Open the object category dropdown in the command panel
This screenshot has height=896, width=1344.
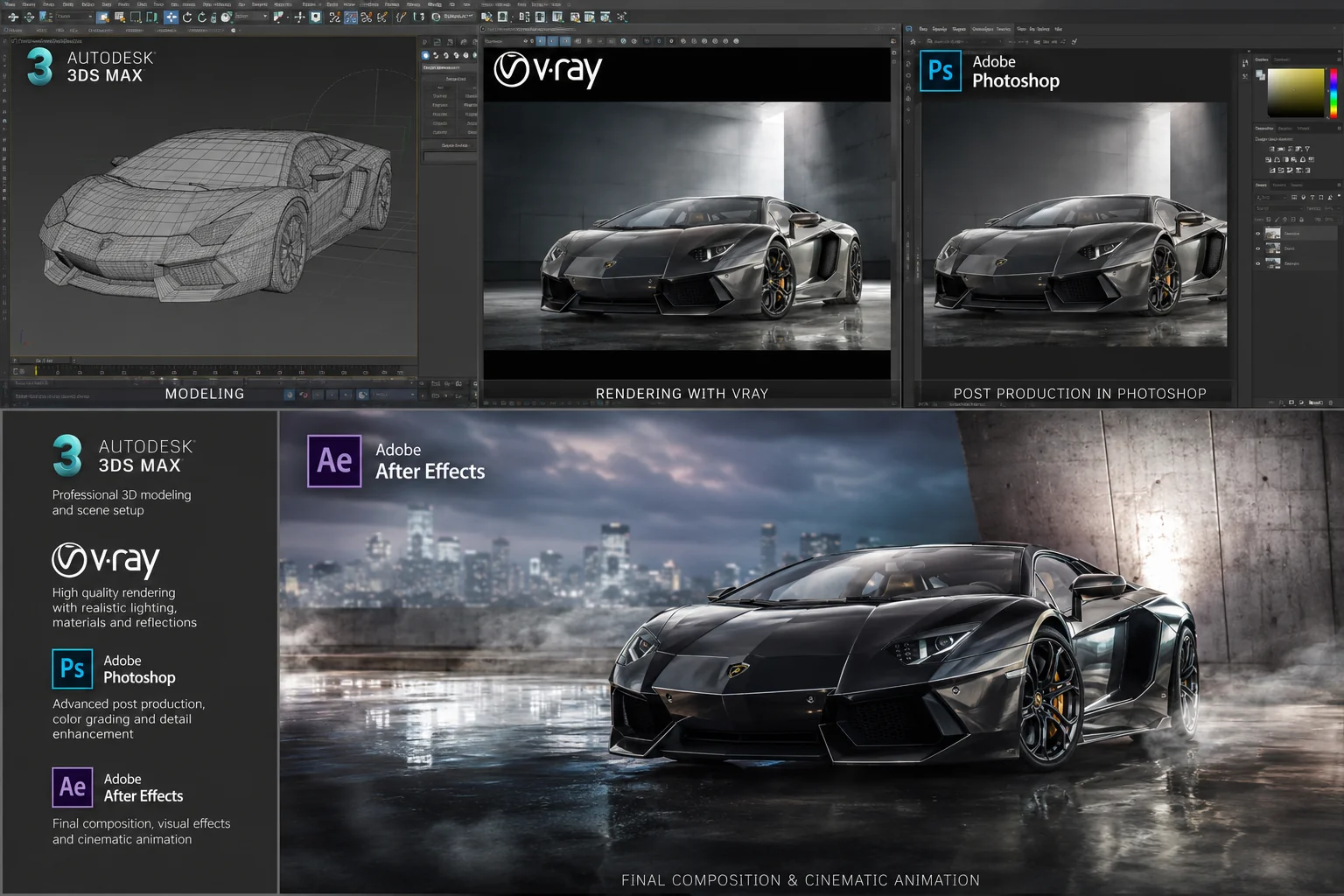point(449,67)
